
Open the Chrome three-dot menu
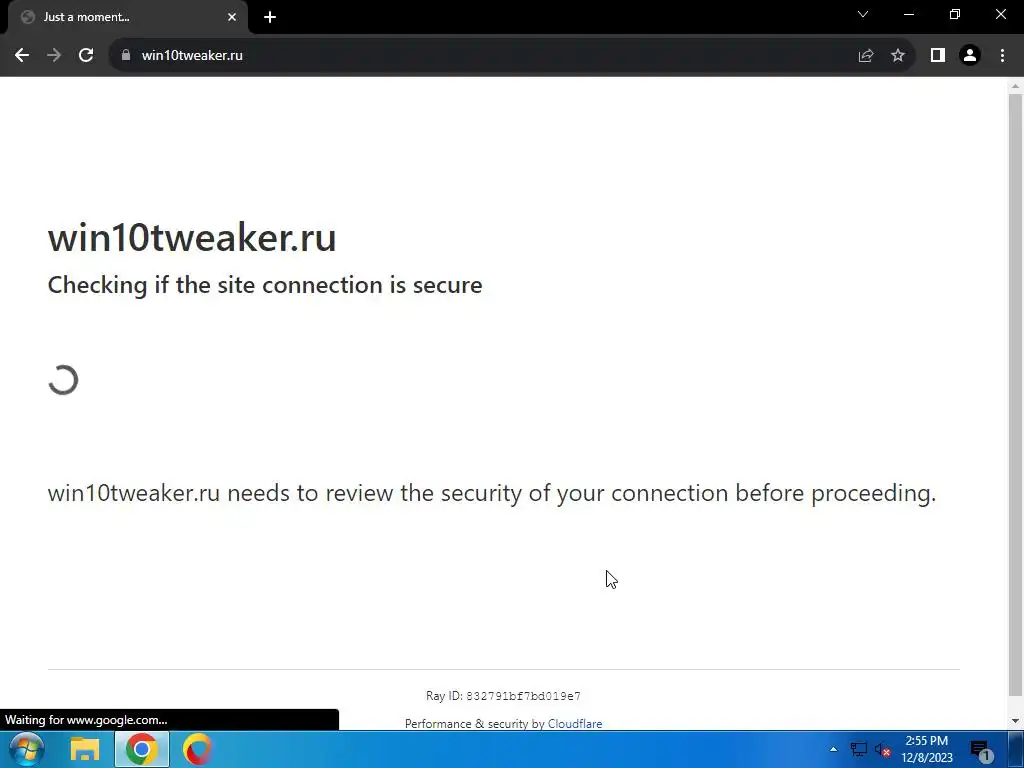(x=1002, y=56)
